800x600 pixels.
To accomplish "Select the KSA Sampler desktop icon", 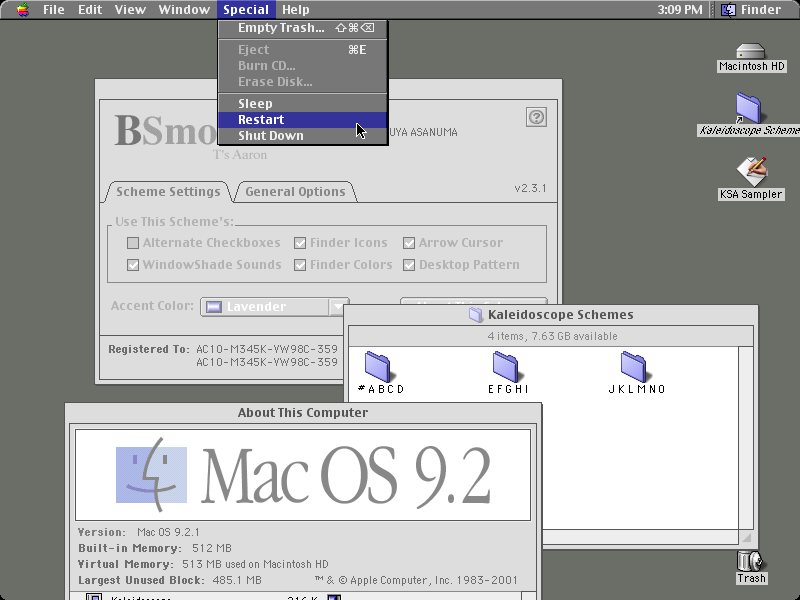I will point(752,172).
